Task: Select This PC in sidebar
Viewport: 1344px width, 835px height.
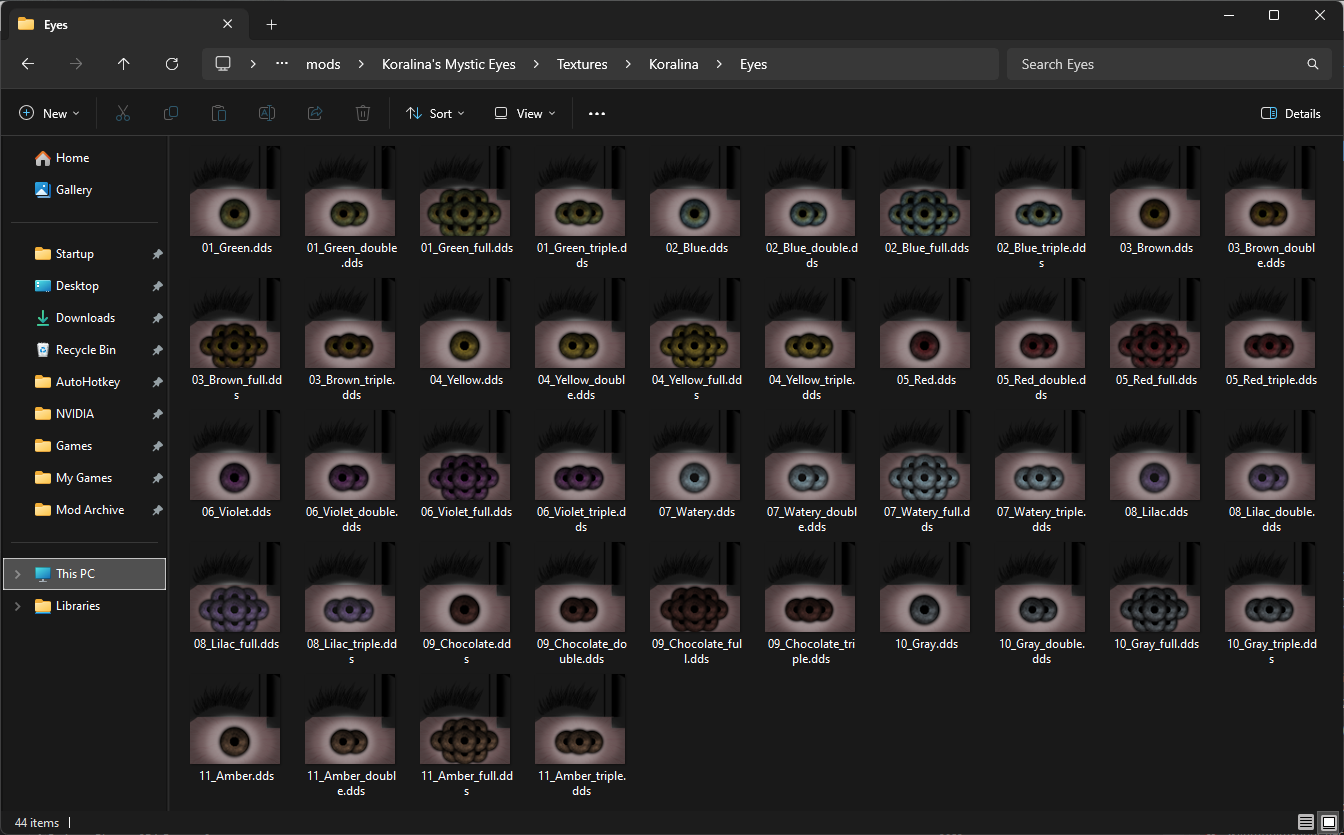Action: point(85,574)
